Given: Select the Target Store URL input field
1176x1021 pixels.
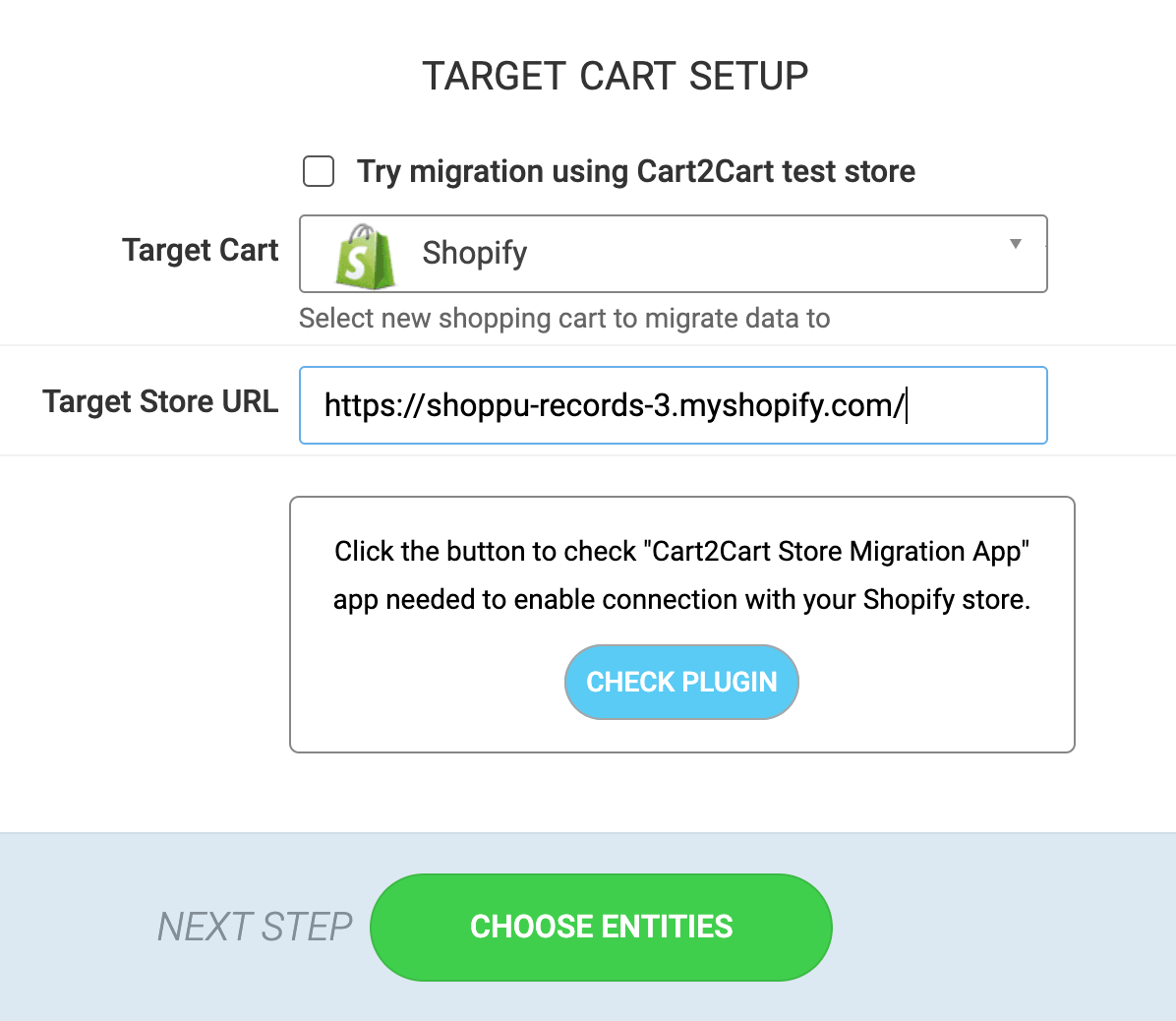Looking at the screenshot, I should (x=673, y=404).
